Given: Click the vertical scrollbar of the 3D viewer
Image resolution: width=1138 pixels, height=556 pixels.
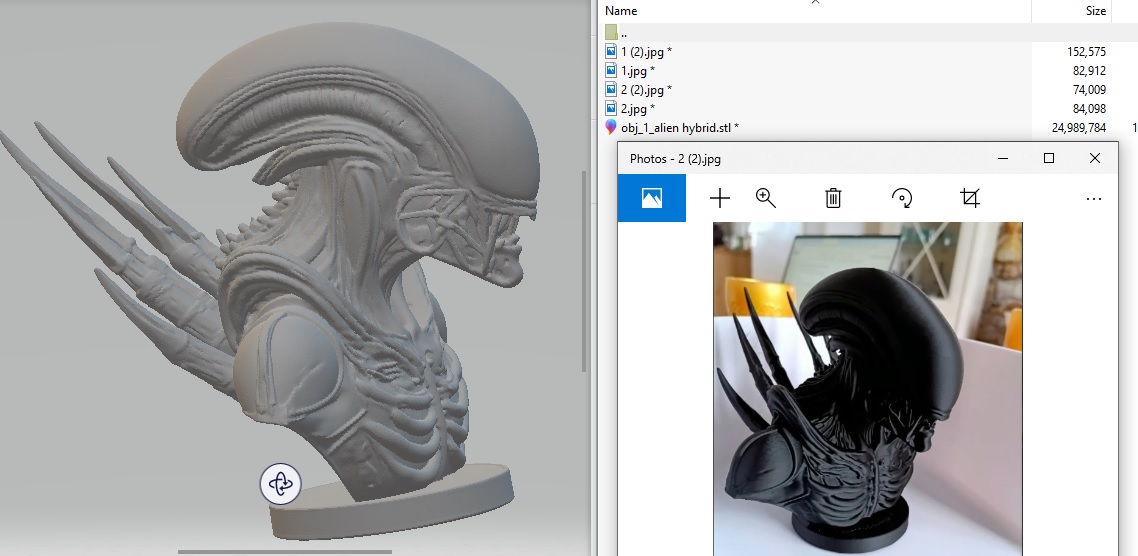Looking at the screenshot, I should pyautogui.click(x=585, y=272).
